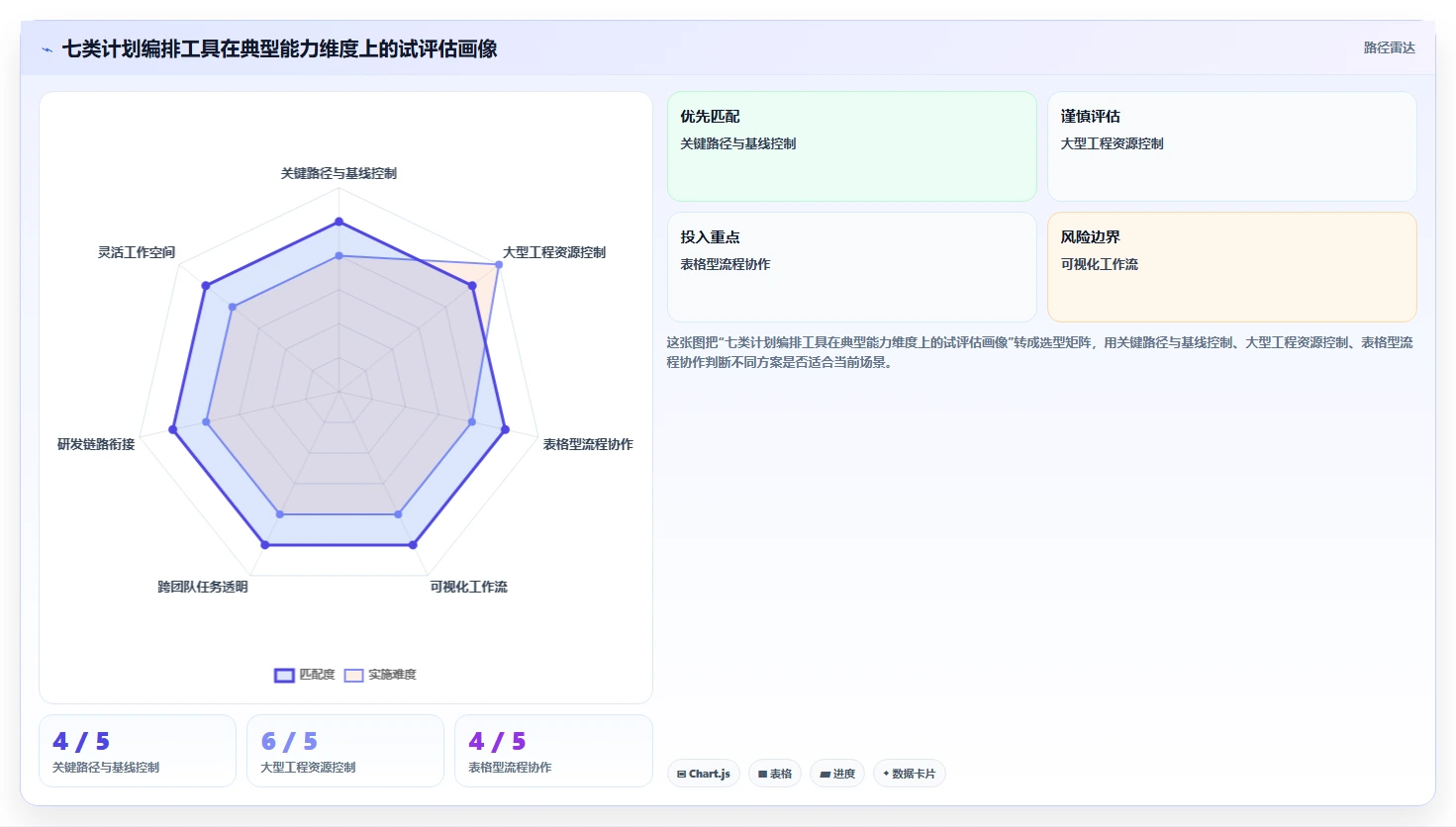Viewport: 1456px width, 827px height.
Task: Click the 匹配度 point on 可视化工作流 axis
Action: (413, 545)
